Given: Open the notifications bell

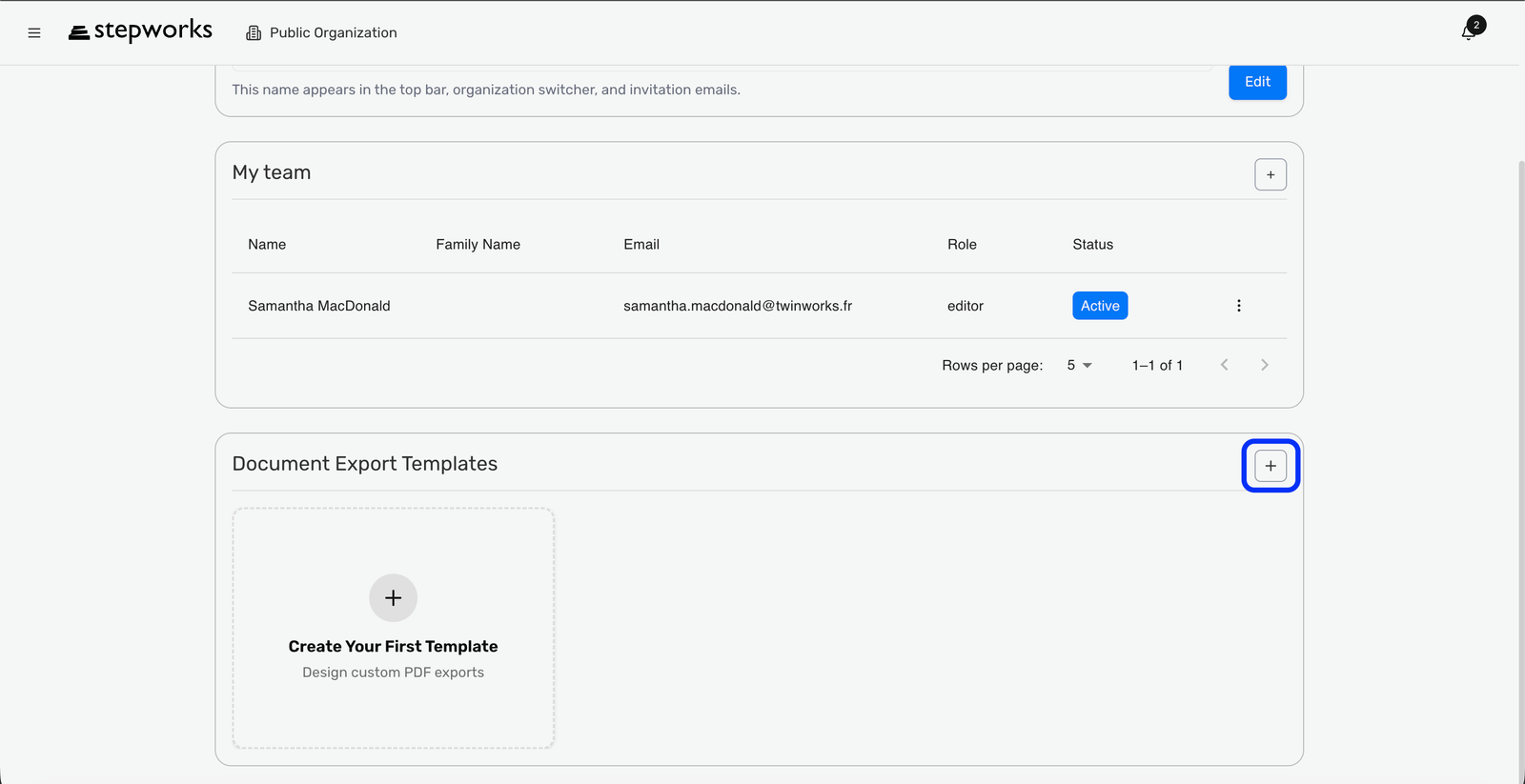Looking at the screenshot, I should 1469,32.
